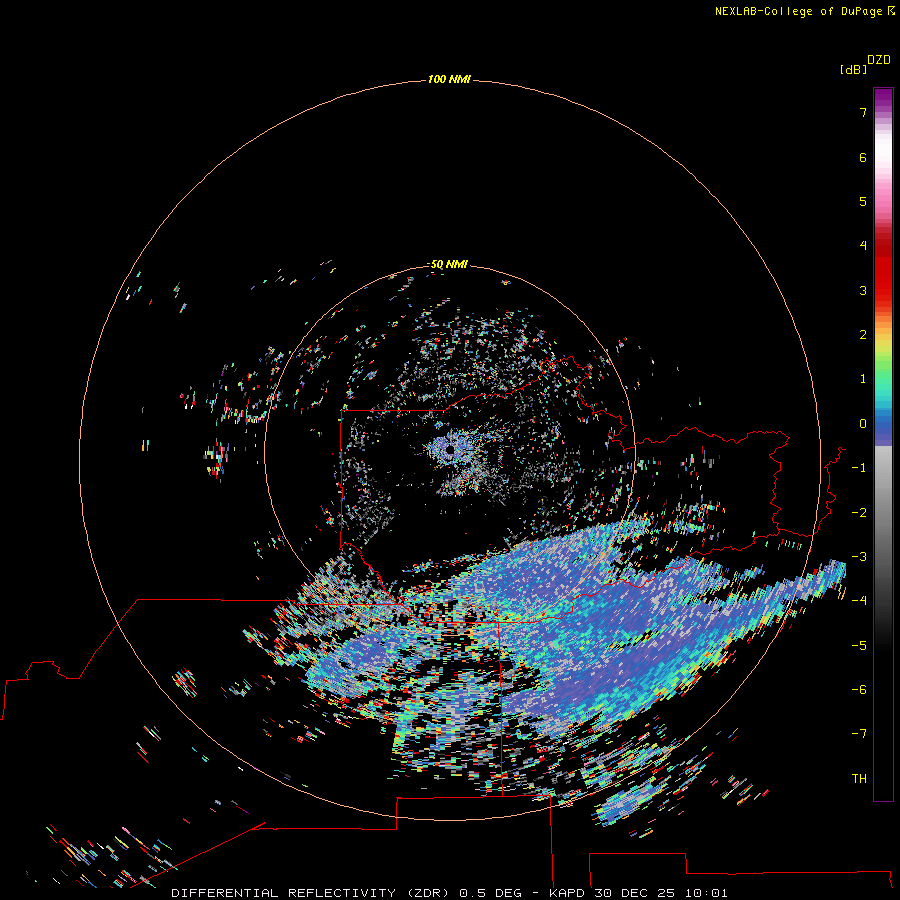The width and height of the screenshot is (900, 900).
Task: Click the -6 value on color scale
Action: pyautogui.click(x=859, y=690)
